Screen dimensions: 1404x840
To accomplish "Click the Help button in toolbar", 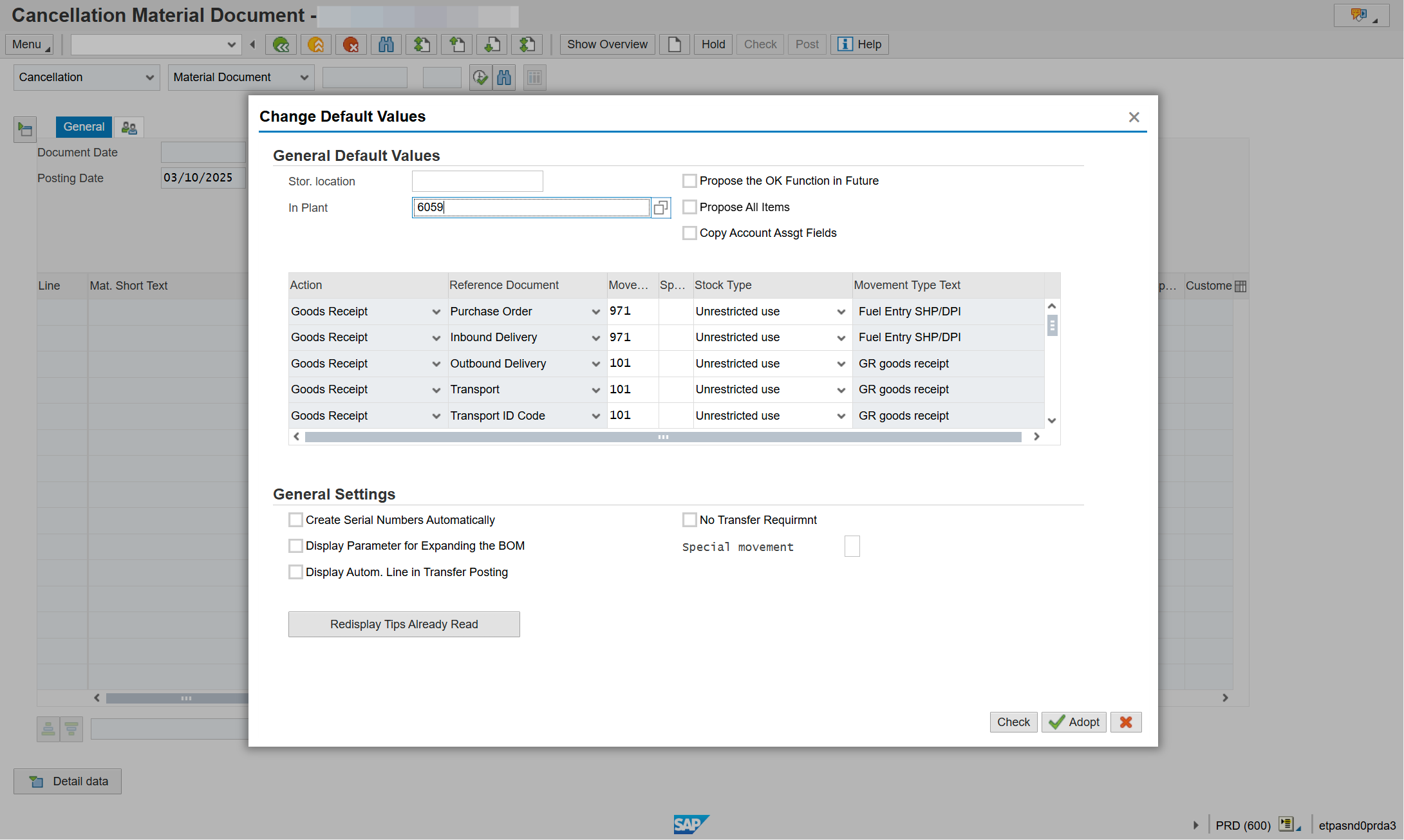I will 859,44.
